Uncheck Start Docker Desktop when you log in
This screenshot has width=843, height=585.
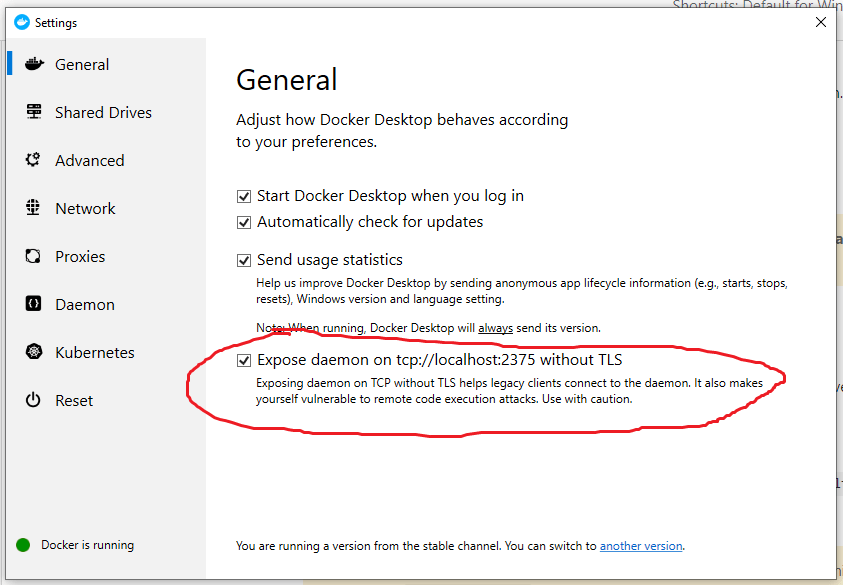[x=244, y=196]
